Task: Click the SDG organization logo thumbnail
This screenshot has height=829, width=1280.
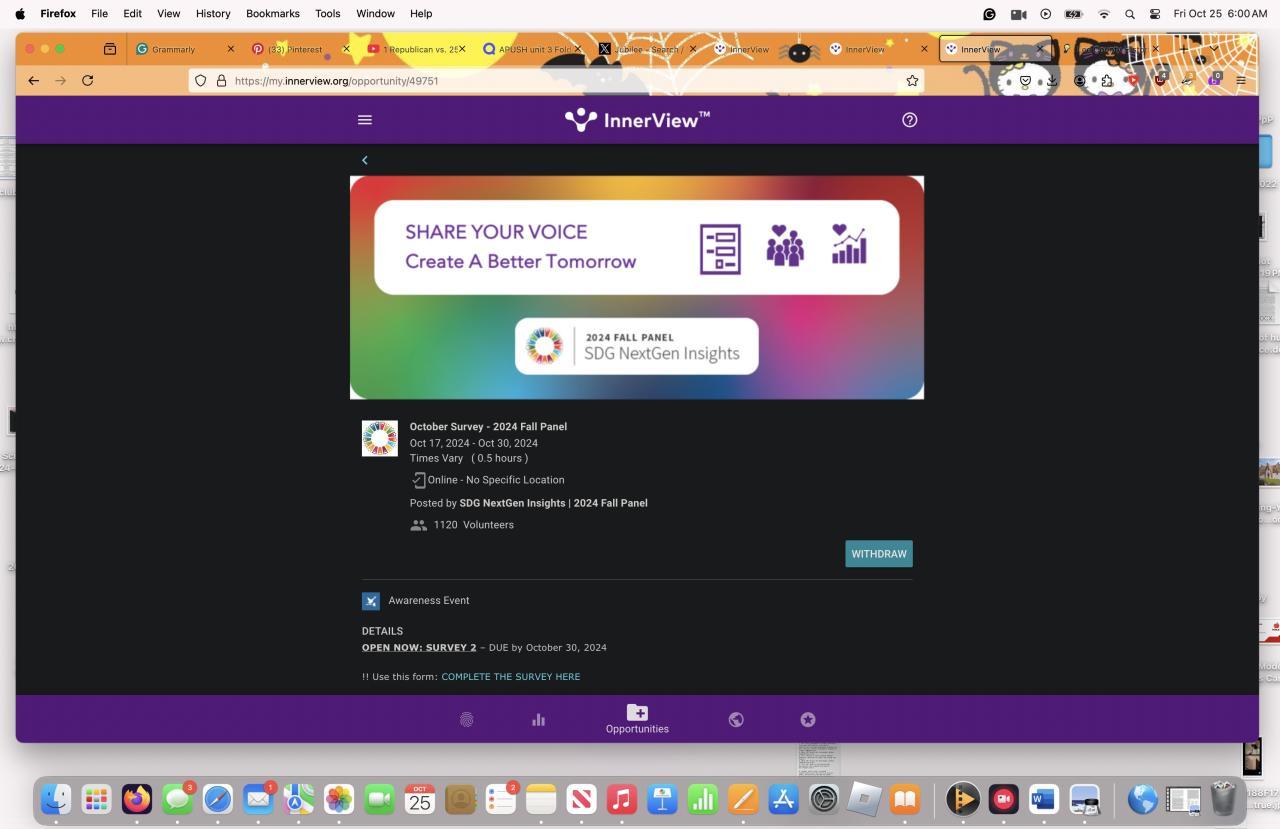Action: (380, 438)
